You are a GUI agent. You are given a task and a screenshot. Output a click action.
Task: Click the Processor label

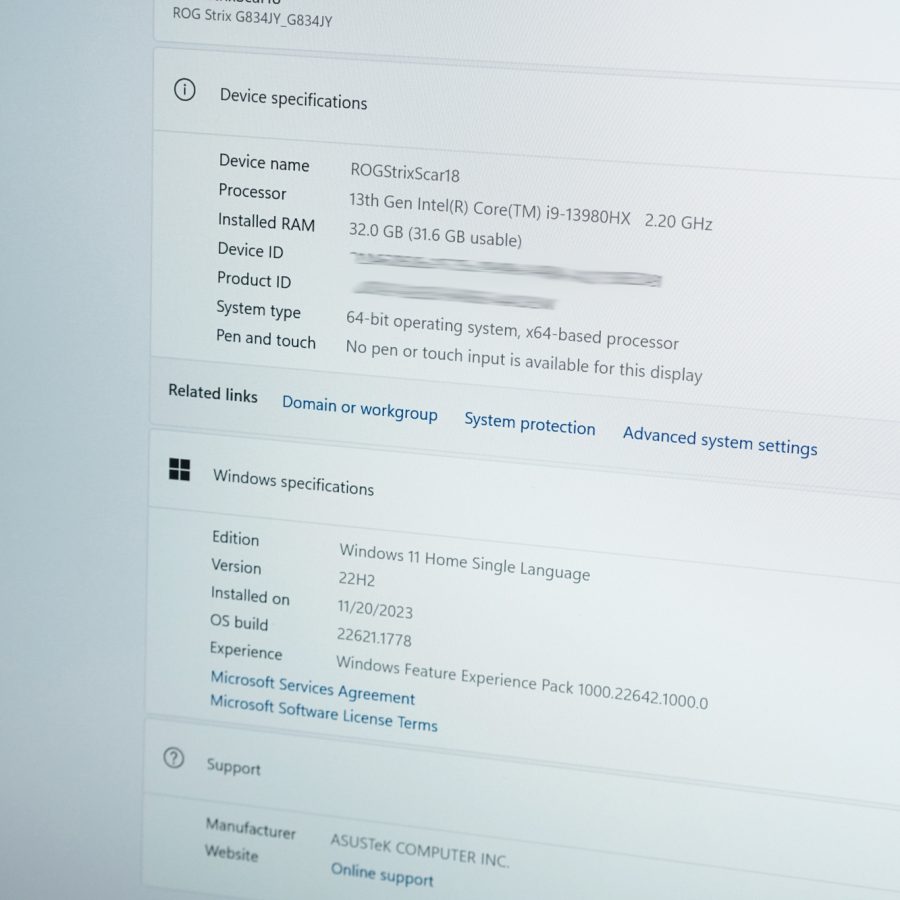[x=252, y=191]
